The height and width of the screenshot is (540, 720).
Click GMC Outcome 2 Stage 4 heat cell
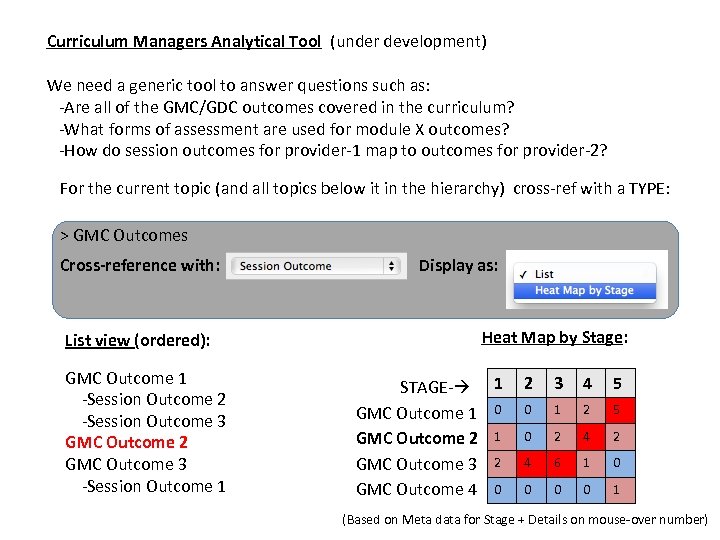click(x=588, y=437)
